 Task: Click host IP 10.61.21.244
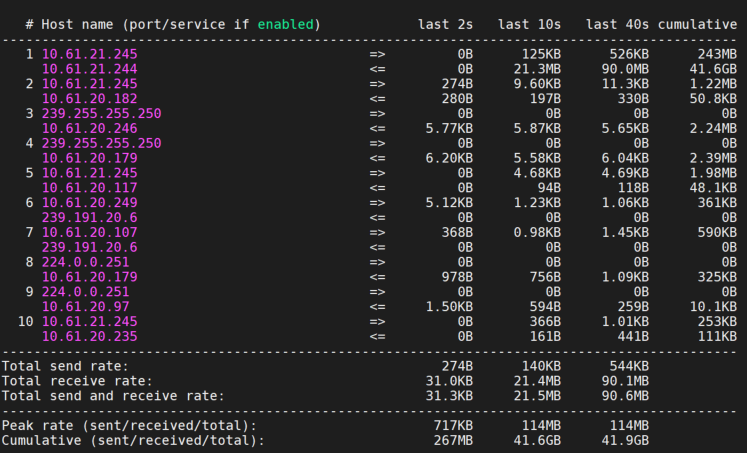pos(90,69)
